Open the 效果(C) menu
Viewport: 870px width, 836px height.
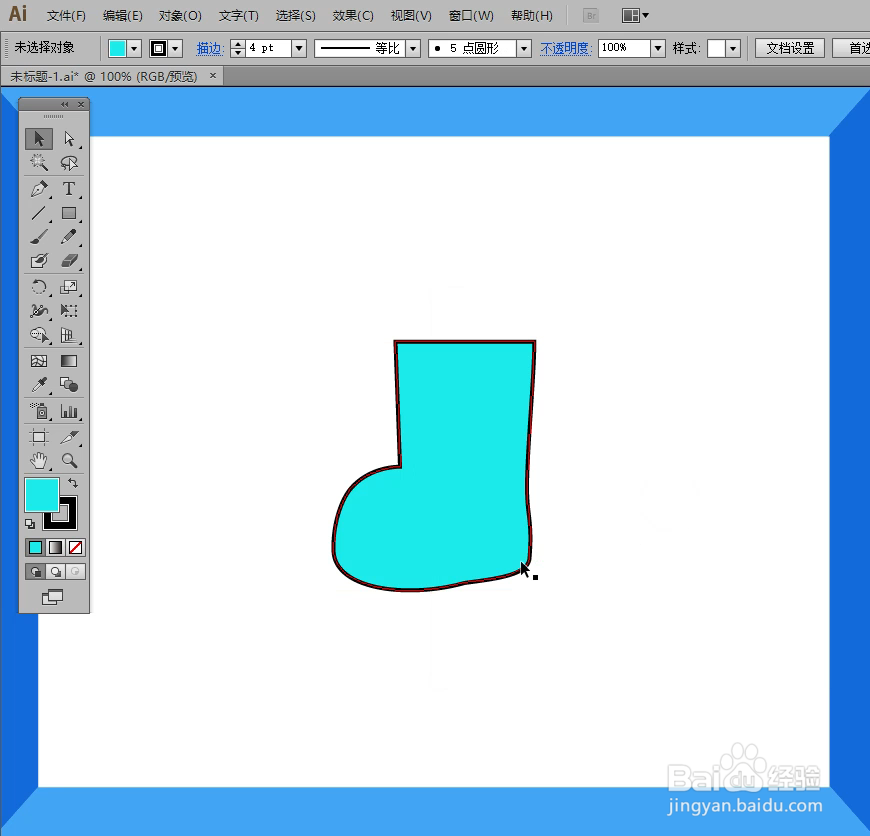point(353,16)
